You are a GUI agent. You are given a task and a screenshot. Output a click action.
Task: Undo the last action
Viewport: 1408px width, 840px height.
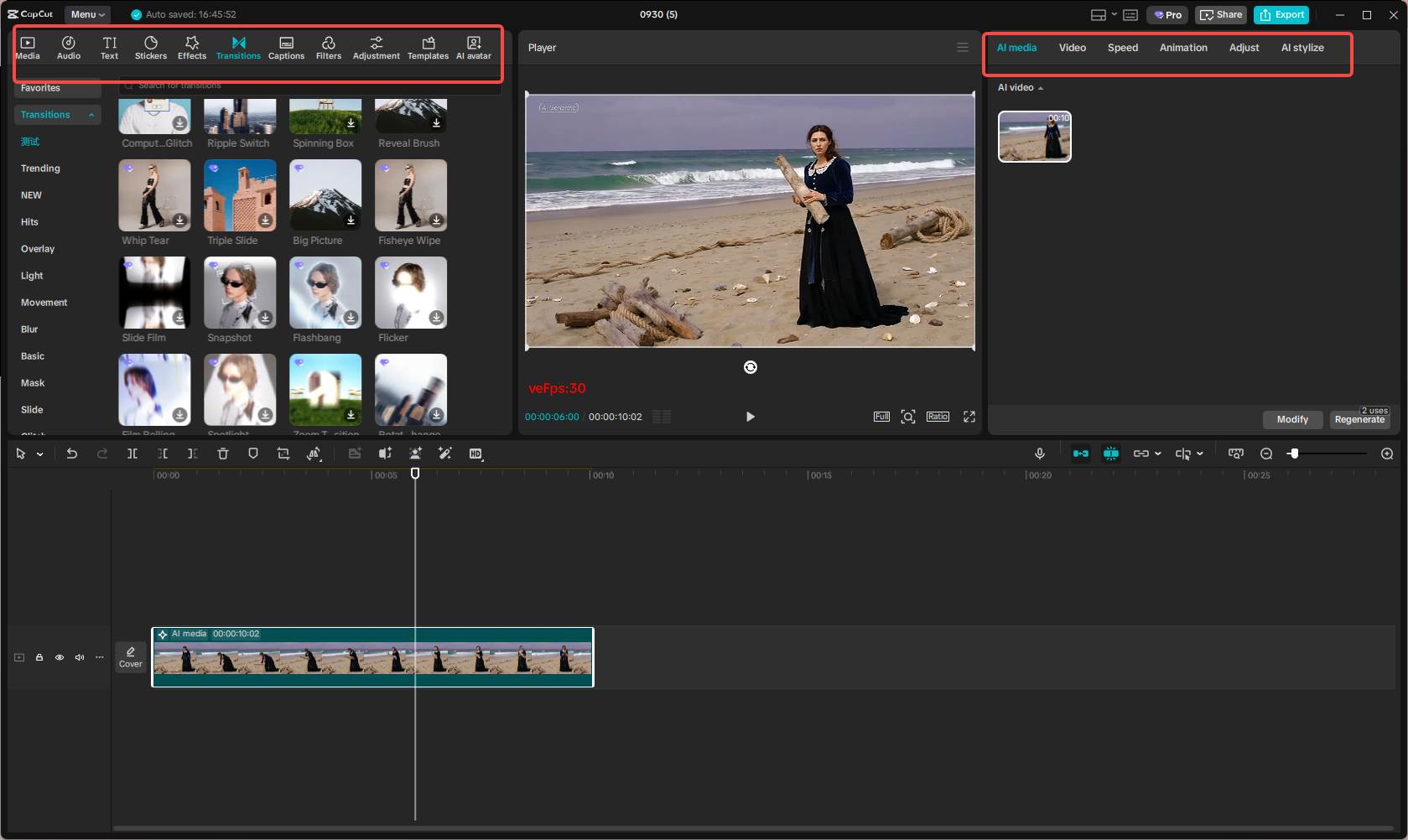point(72,454)
